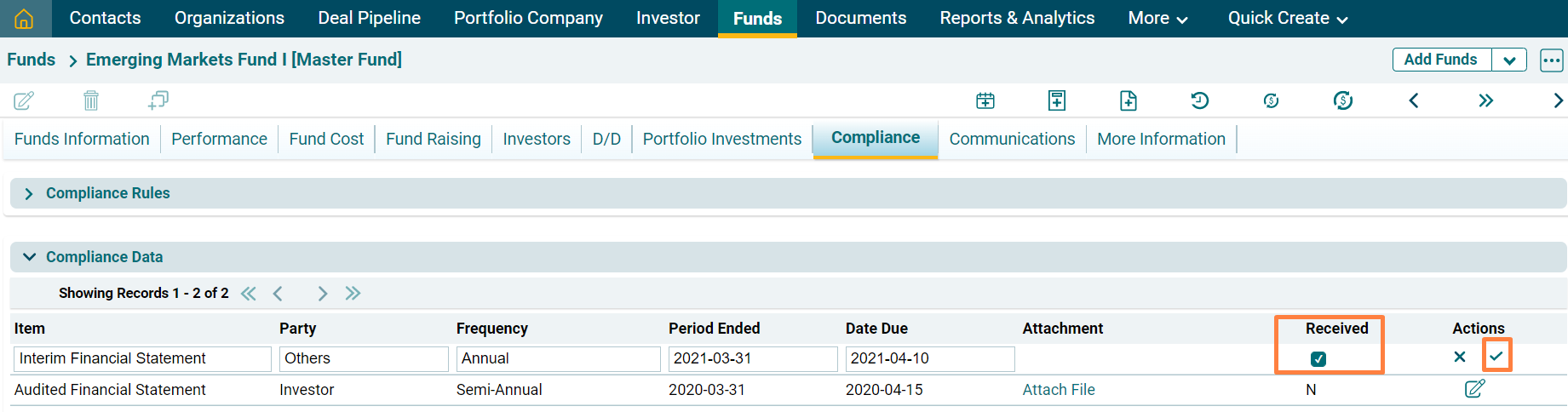The height and width of the screenshot is (412, 1568).
Task: Cancel row editing with the X icon
Action: (x=1460, y=357)
